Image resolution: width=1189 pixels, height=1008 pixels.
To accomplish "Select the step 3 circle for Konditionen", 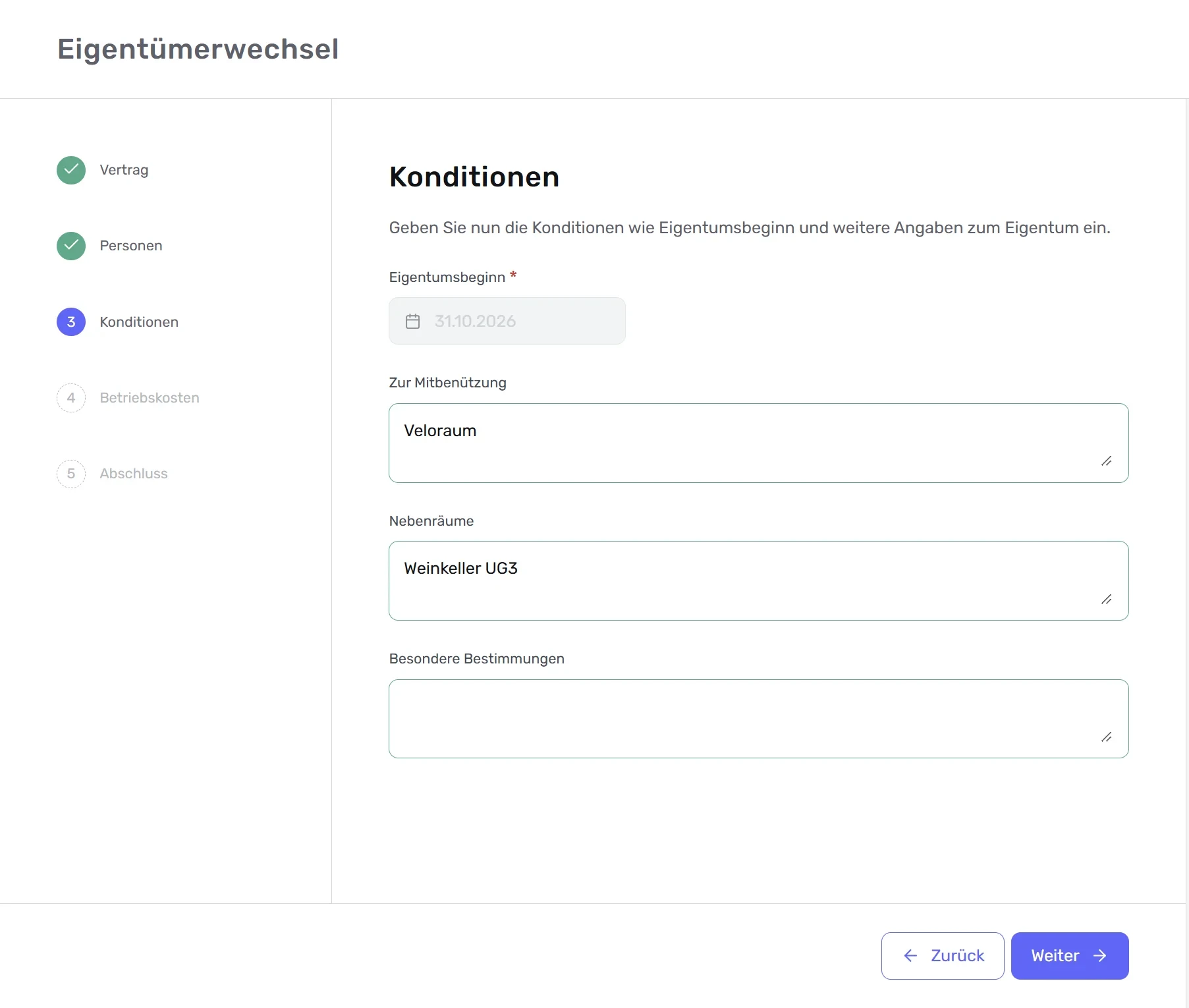I will click(71, 322).
